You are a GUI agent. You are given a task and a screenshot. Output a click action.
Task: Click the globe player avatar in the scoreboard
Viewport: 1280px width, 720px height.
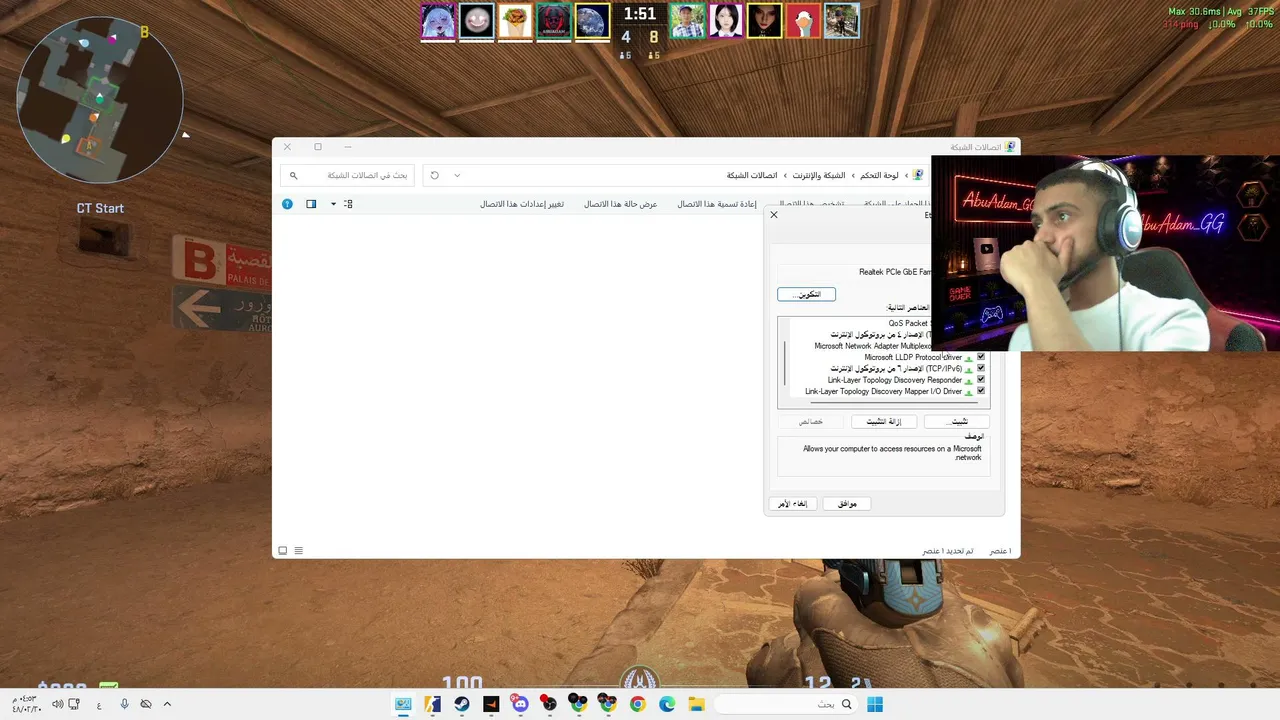(593, 21)
